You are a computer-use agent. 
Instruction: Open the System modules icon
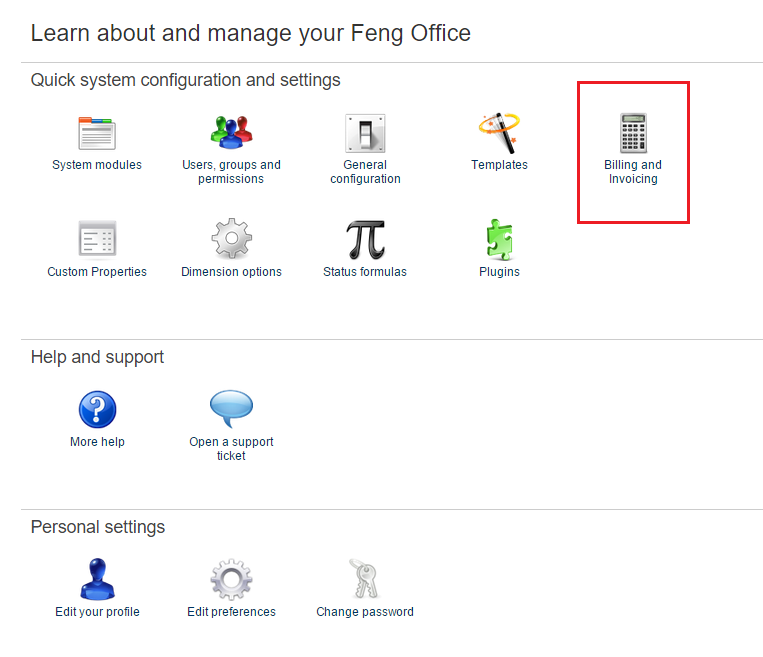click(x=97, y=133)
